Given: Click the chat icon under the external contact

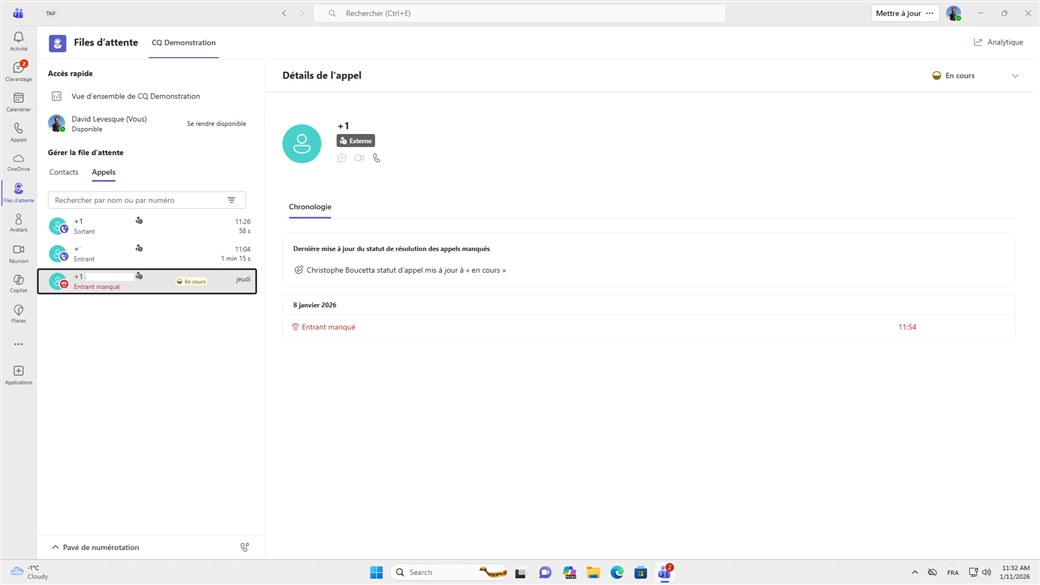Looking at the screenshot, I should (x=342, y=158).
